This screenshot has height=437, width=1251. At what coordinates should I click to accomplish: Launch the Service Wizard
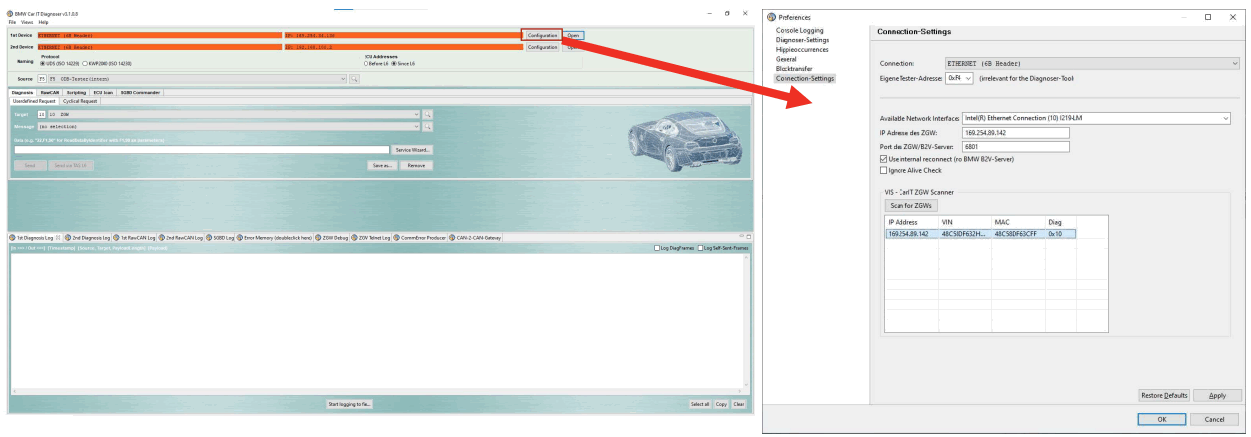[412, 149]
